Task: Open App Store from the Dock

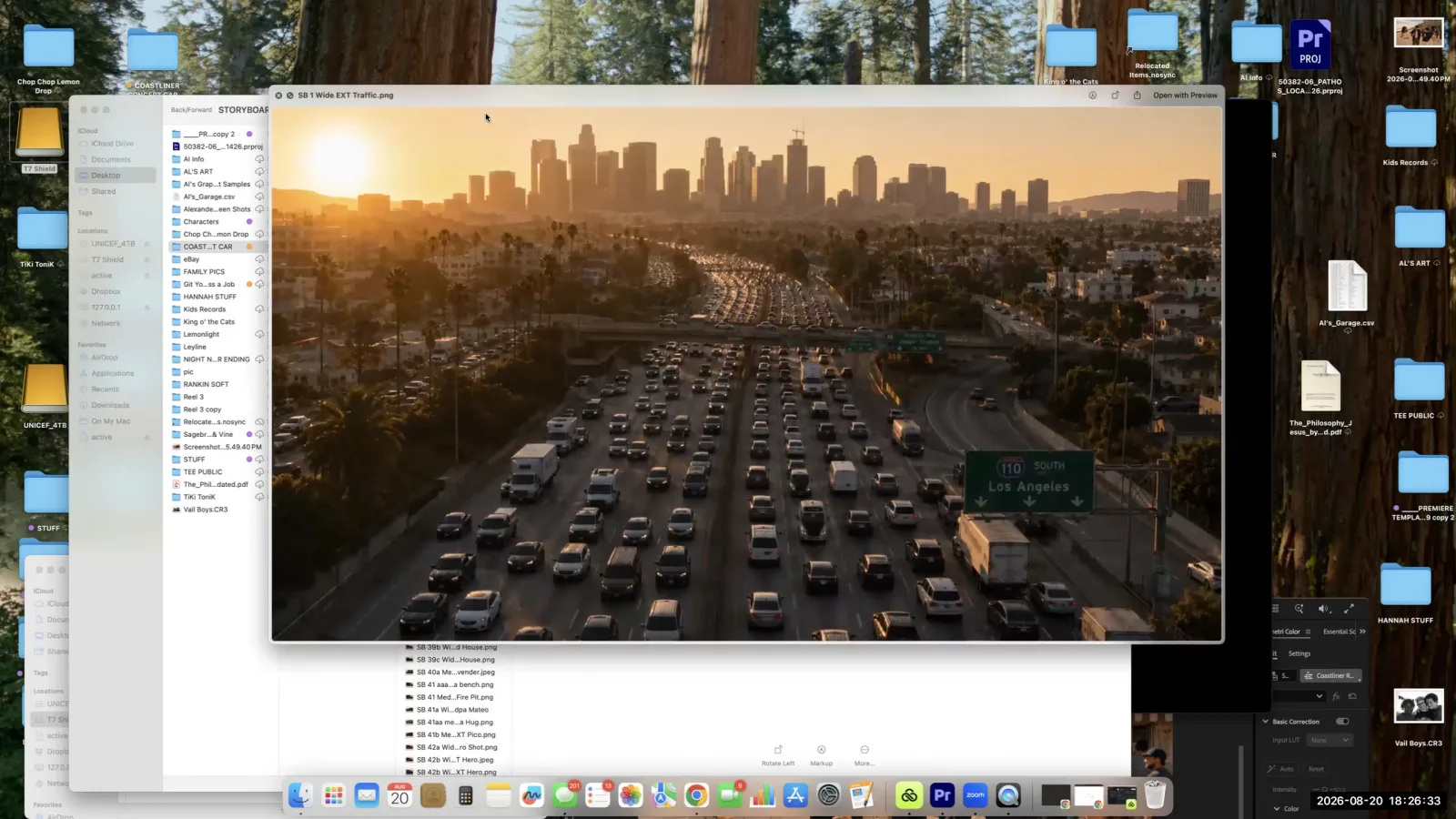Action: [x=795, y=795]
